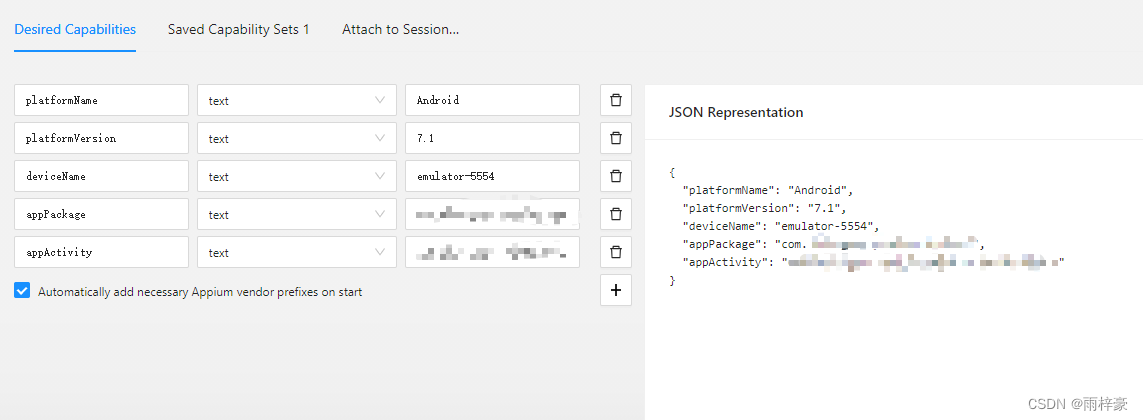Screen dimensions: 1143x420
Task: Delete the deviceName capability row
Action: 616,176
